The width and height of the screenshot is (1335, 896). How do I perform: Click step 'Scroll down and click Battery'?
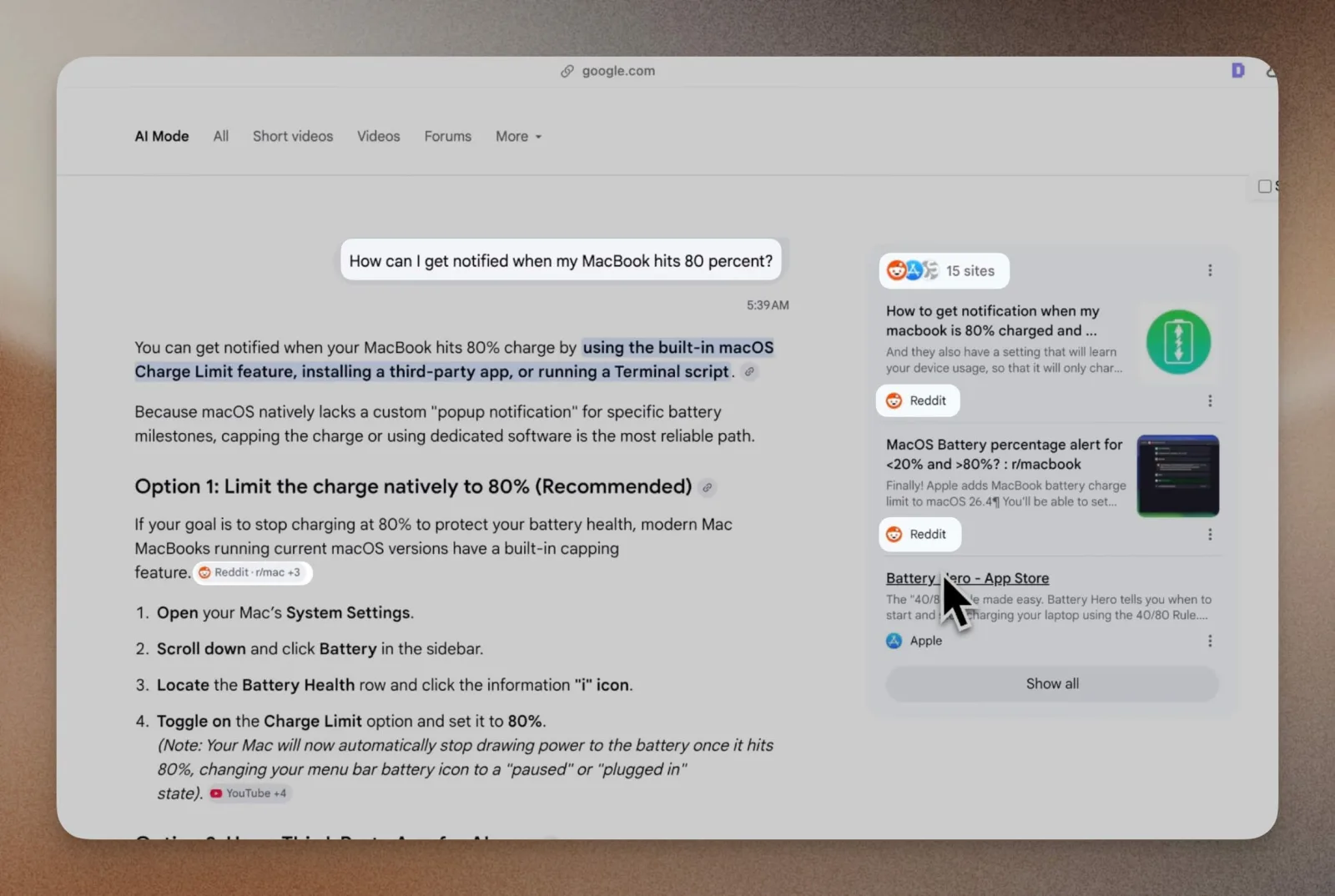tap(320, 649)
